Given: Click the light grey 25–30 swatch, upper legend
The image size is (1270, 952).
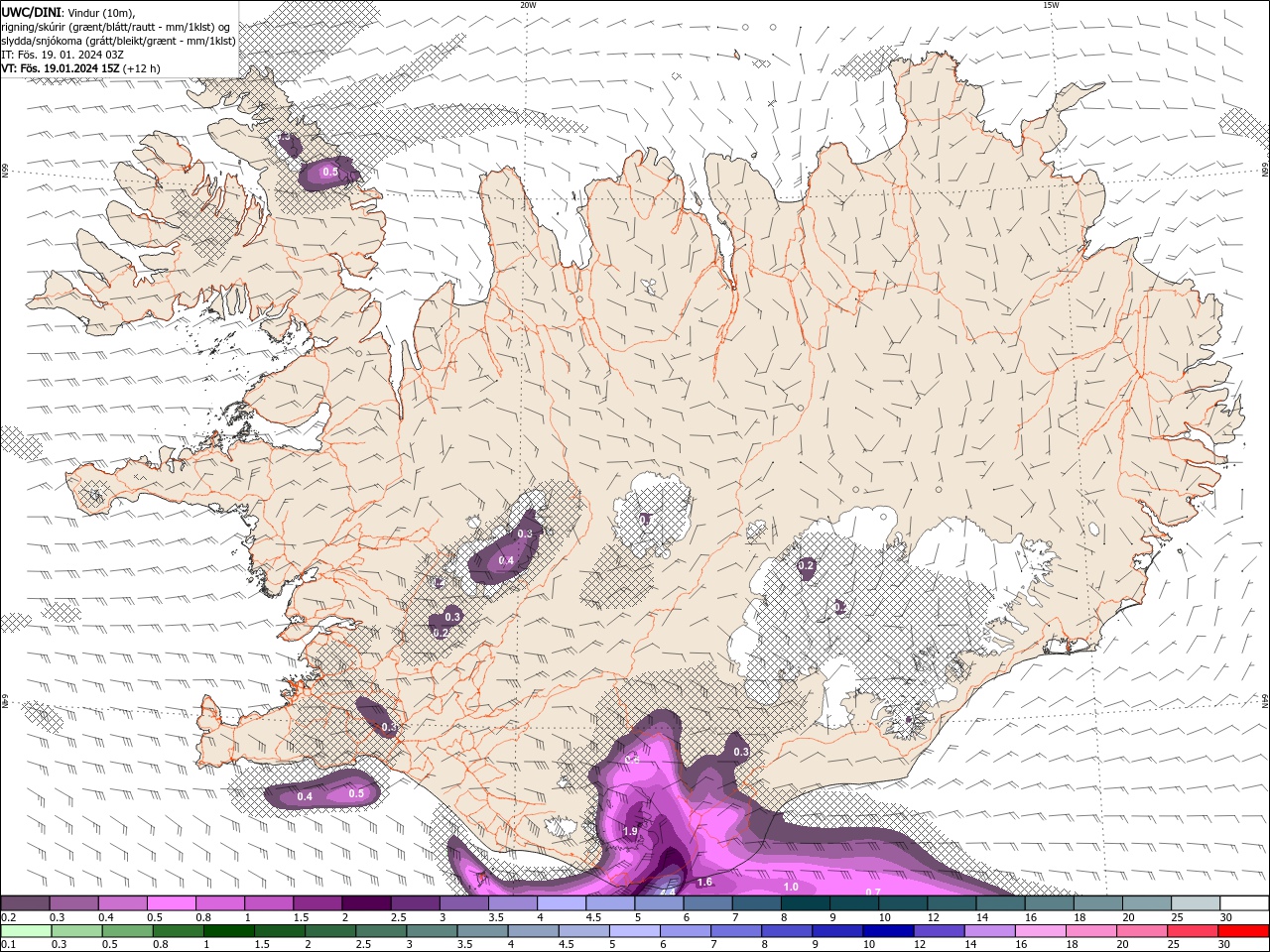Looking at the screenshot, I should (1195, 903).
